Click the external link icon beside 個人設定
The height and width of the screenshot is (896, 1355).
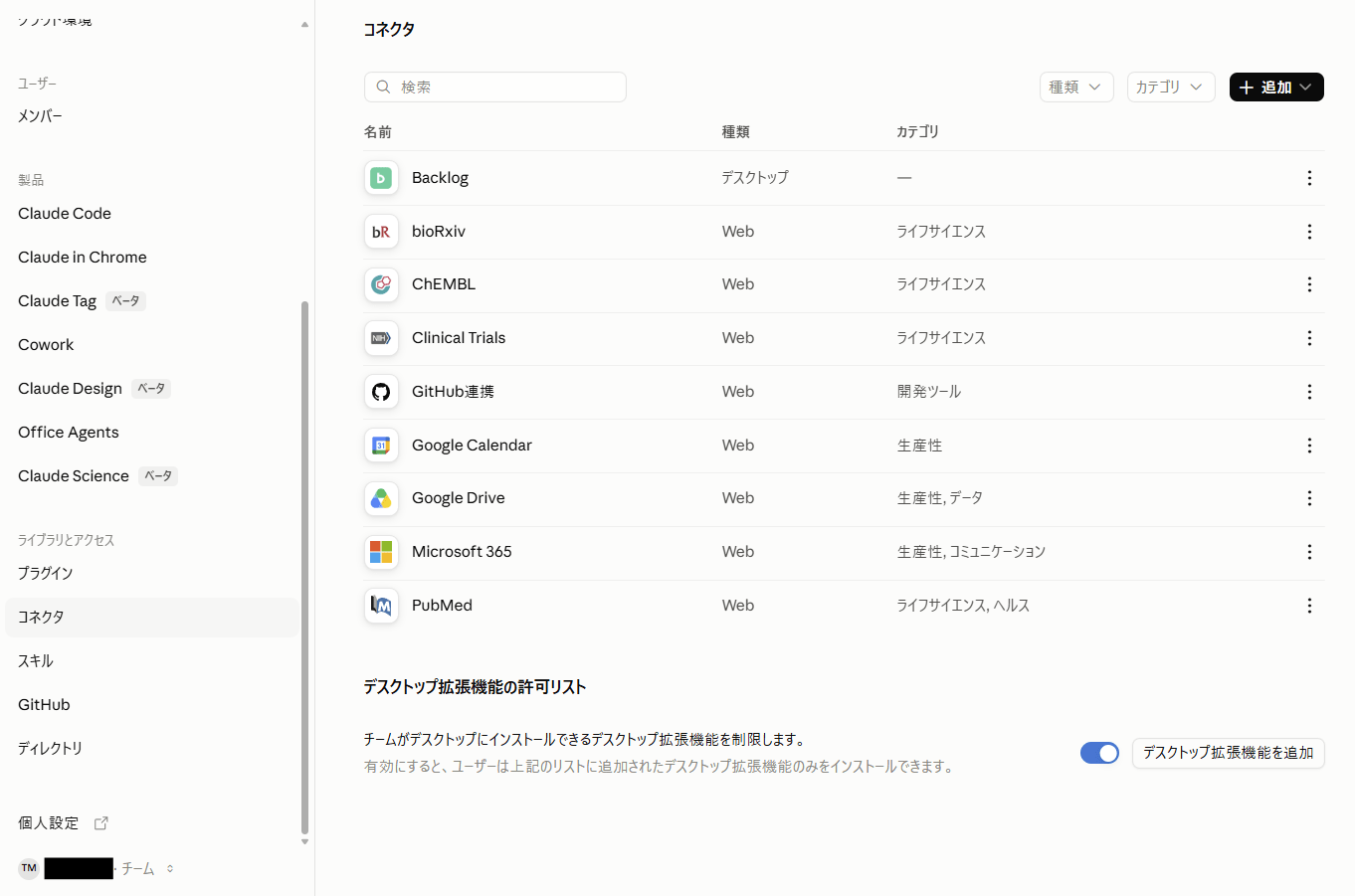pos(100,823)
